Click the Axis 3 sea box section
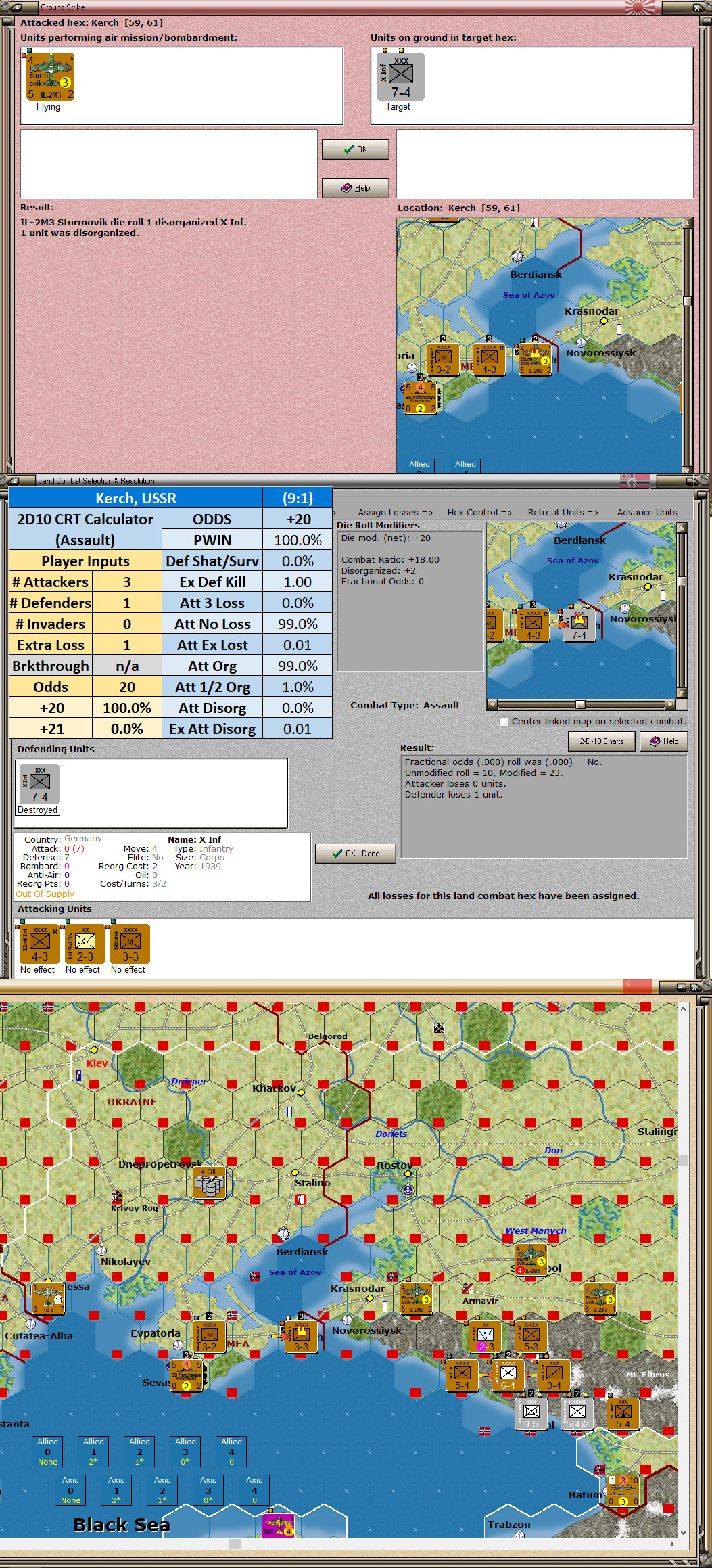Viewport: 712px width, 1568px height. tap(208, 1490)
